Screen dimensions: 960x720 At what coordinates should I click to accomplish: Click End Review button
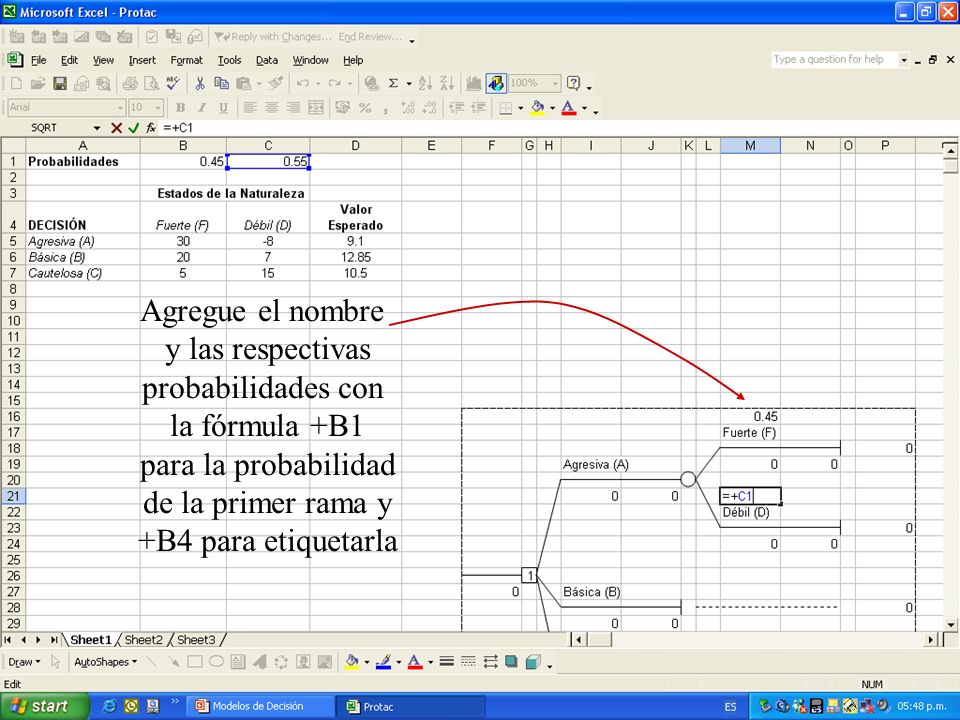coord(370,37)
